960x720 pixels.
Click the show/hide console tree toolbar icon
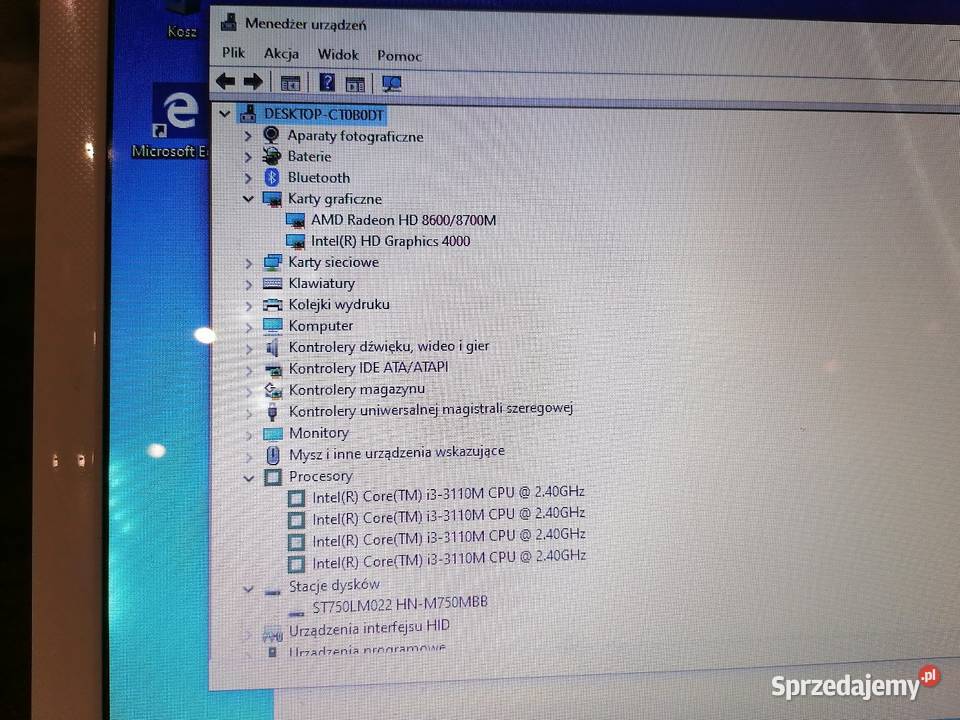290,83
